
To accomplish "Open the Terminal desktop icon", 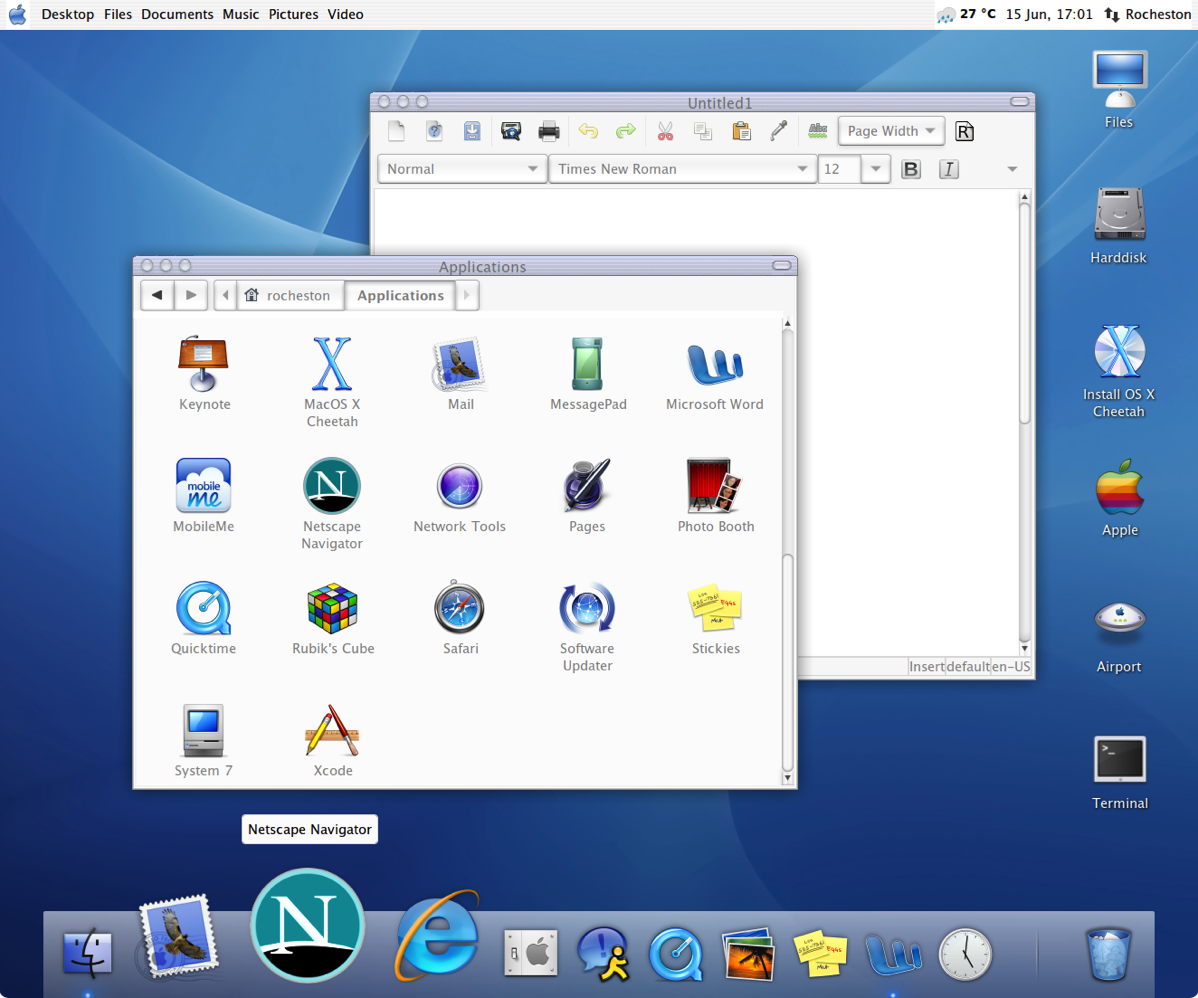I will click(x=1119, y=761).
